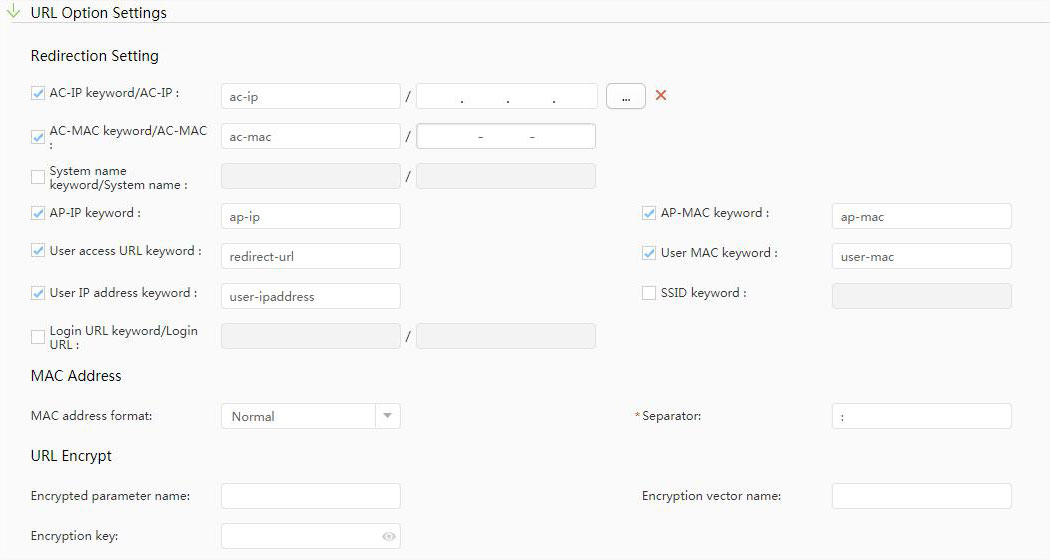
Task: Click the AC-MAC address input field
Action: (x=506, y=136)
